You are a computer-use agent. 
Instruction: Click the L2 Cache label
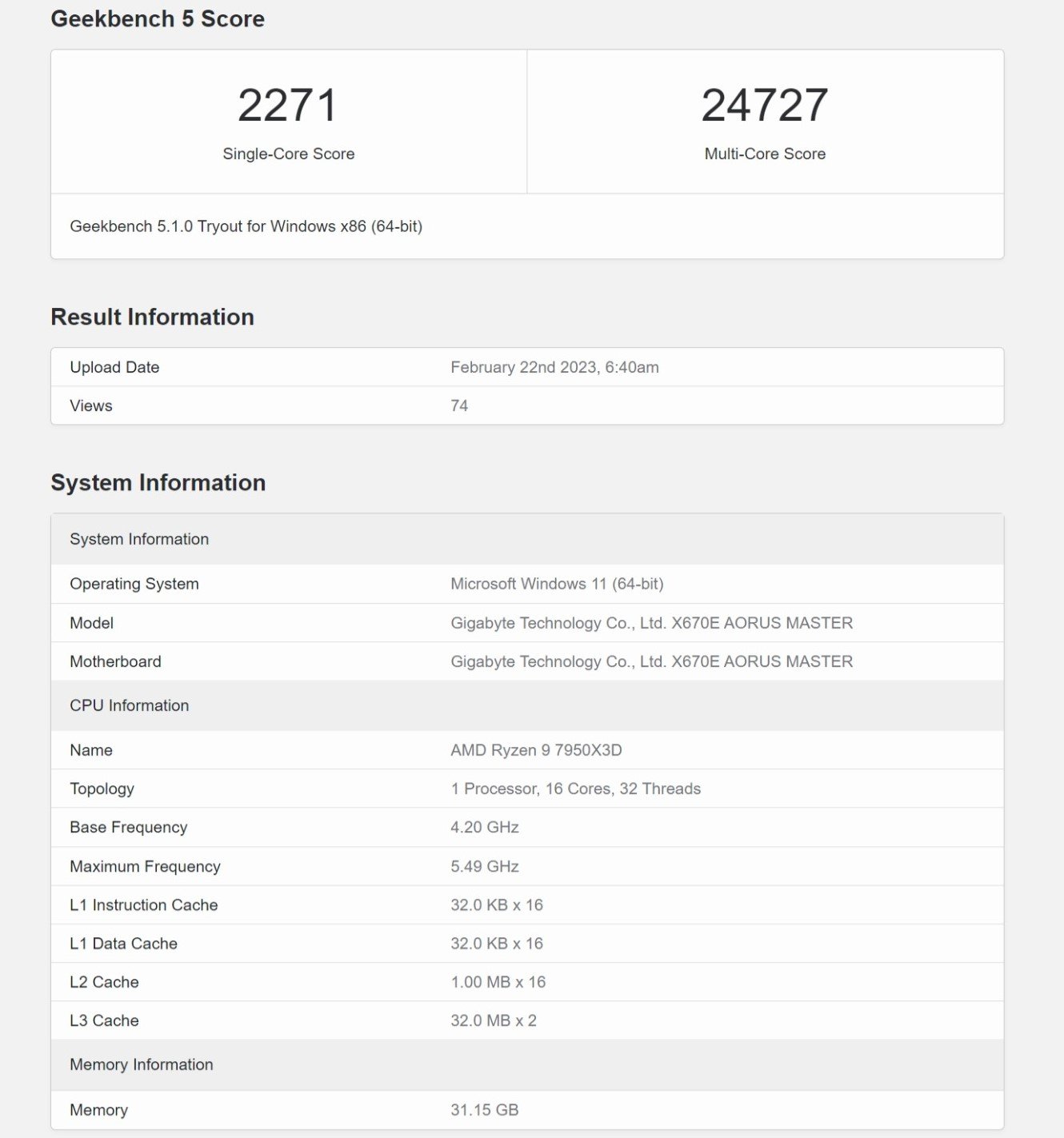104,982
